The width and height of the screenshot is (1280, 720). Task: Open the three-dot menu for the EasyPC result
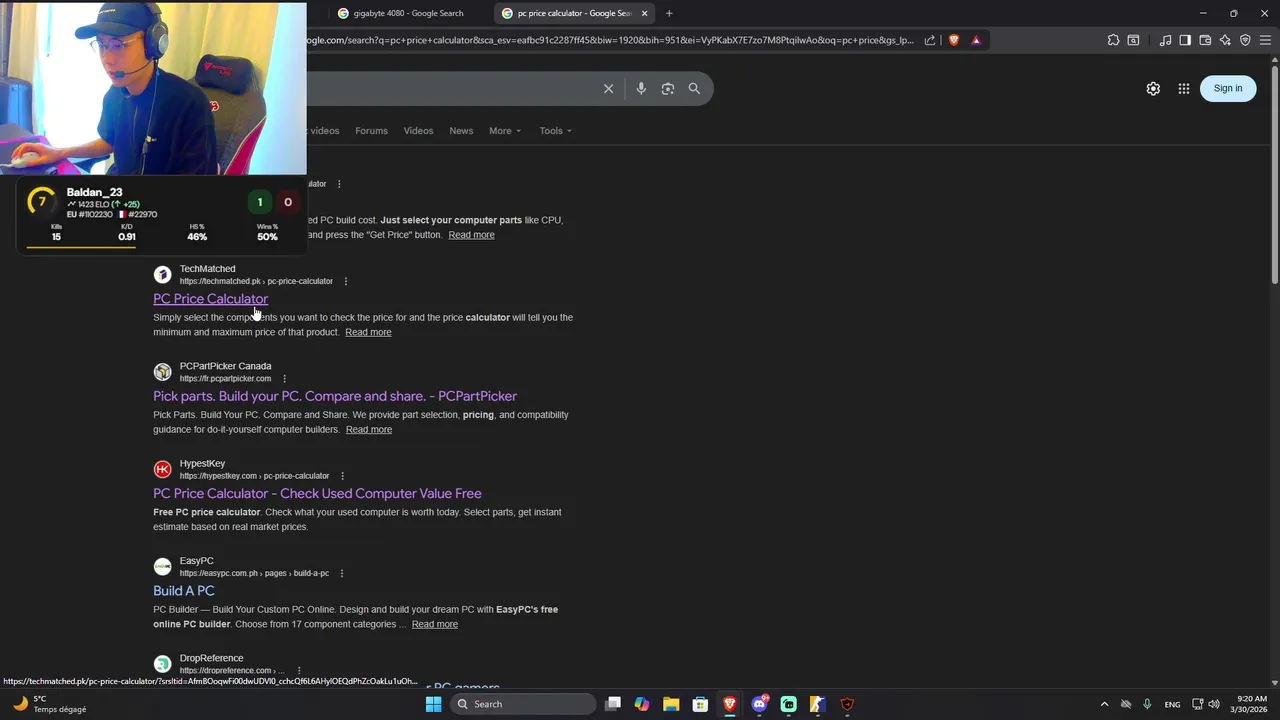(x=342, y=573)
